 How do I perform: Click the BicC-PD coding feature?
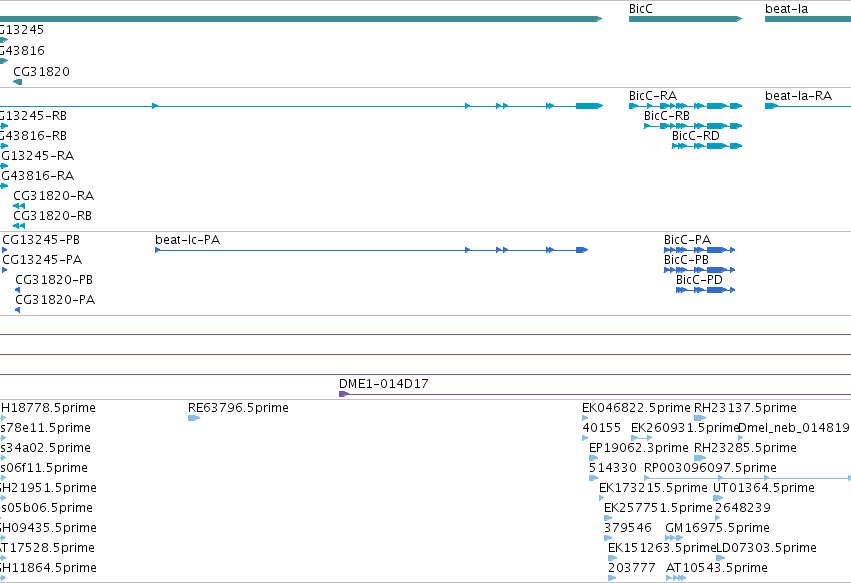(705, 290)
